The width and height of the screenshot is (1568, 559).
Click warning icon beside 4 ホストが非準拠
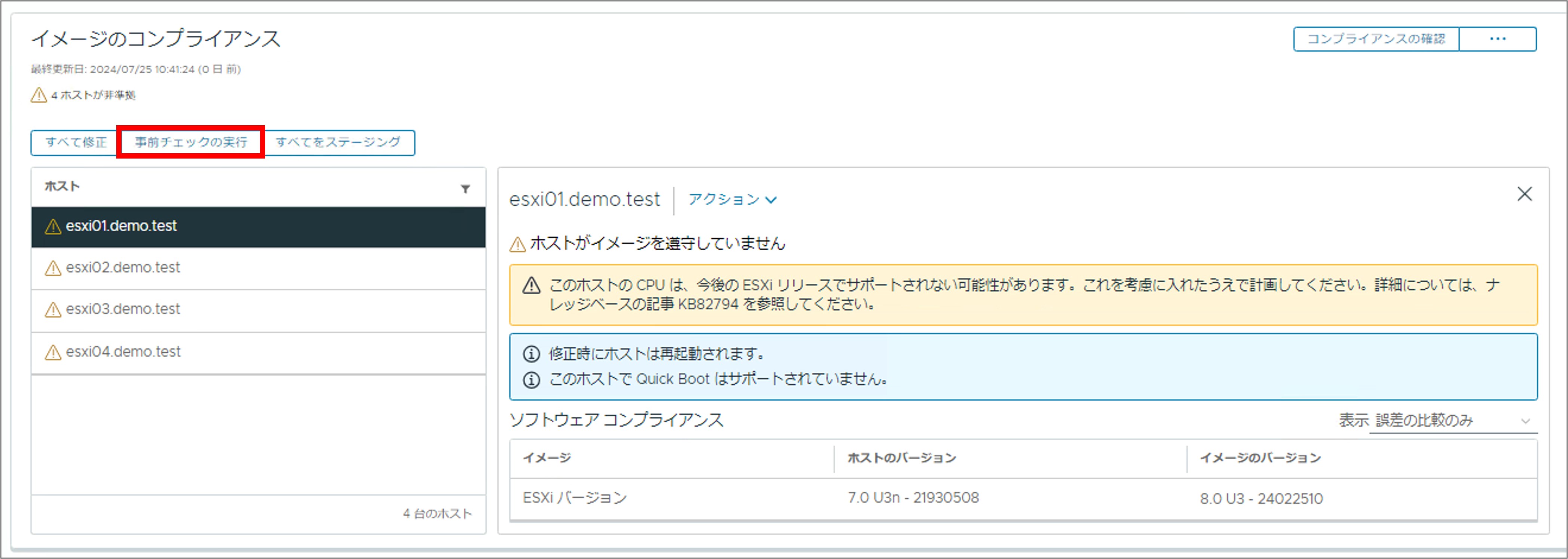pos(39,95)
